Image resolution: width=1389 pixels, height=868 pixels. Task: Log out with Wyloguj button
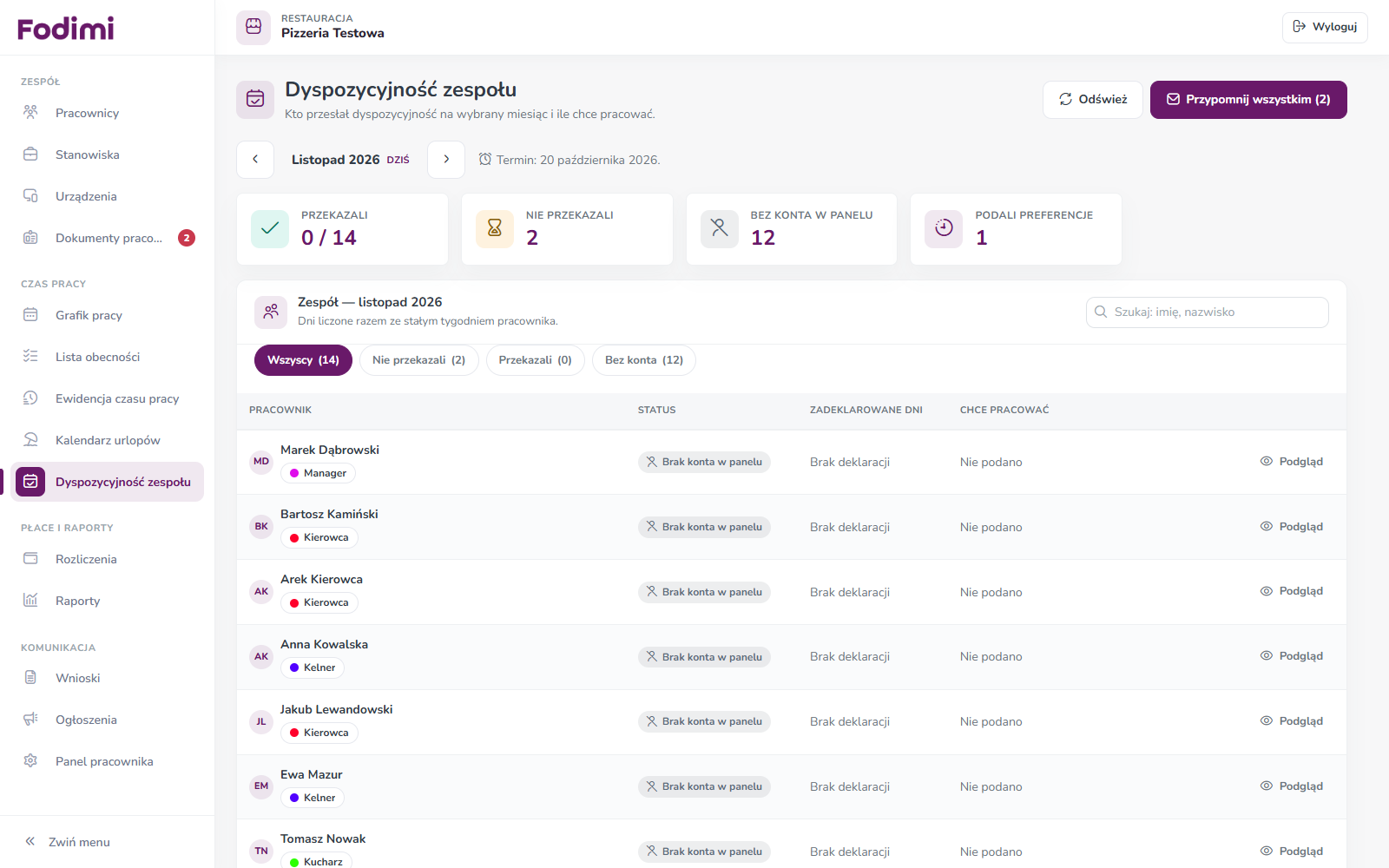click(1325, 27)
